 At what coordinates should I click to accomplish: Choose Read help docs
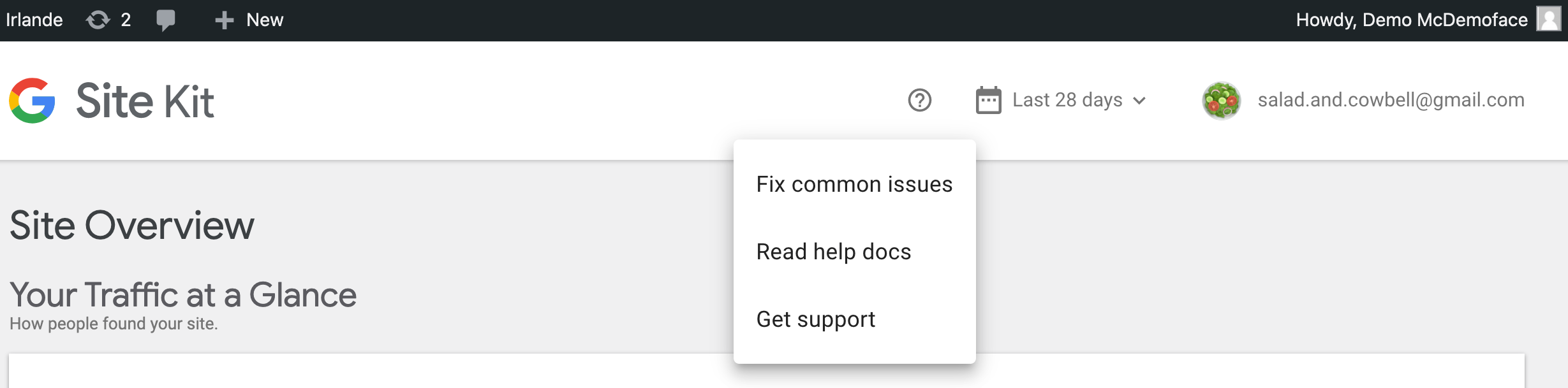tap(833, 252)
